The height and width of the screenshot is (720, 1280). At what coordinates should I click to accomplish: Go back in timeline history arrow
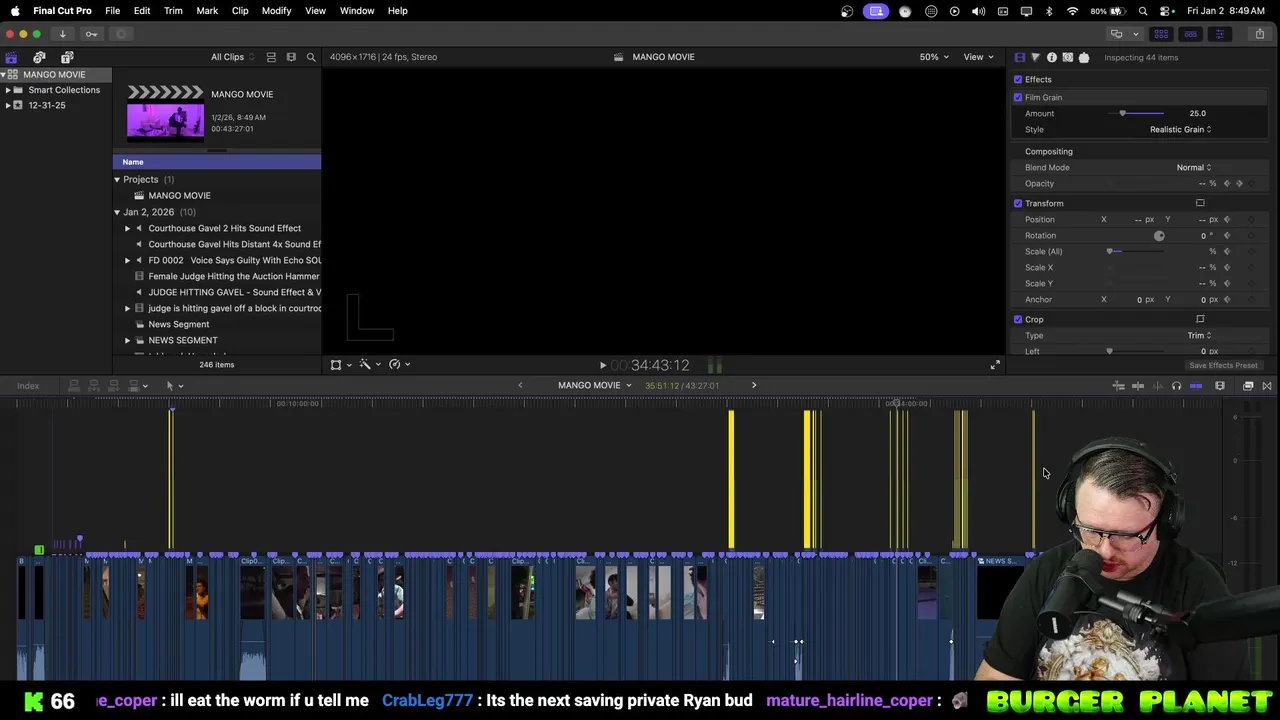(520, 386)
